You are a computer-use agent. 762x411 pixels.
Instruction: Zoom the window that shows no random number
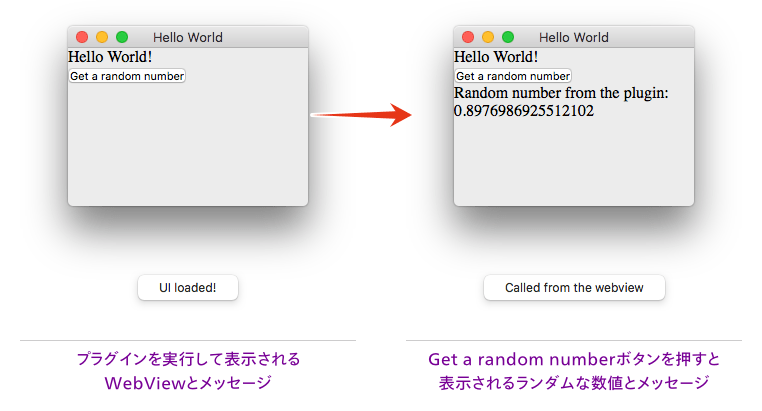(122, 37)
